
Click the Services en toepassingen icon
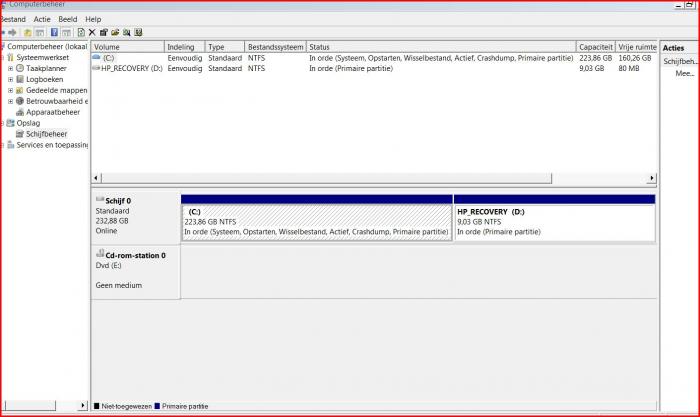pos(10,145)
